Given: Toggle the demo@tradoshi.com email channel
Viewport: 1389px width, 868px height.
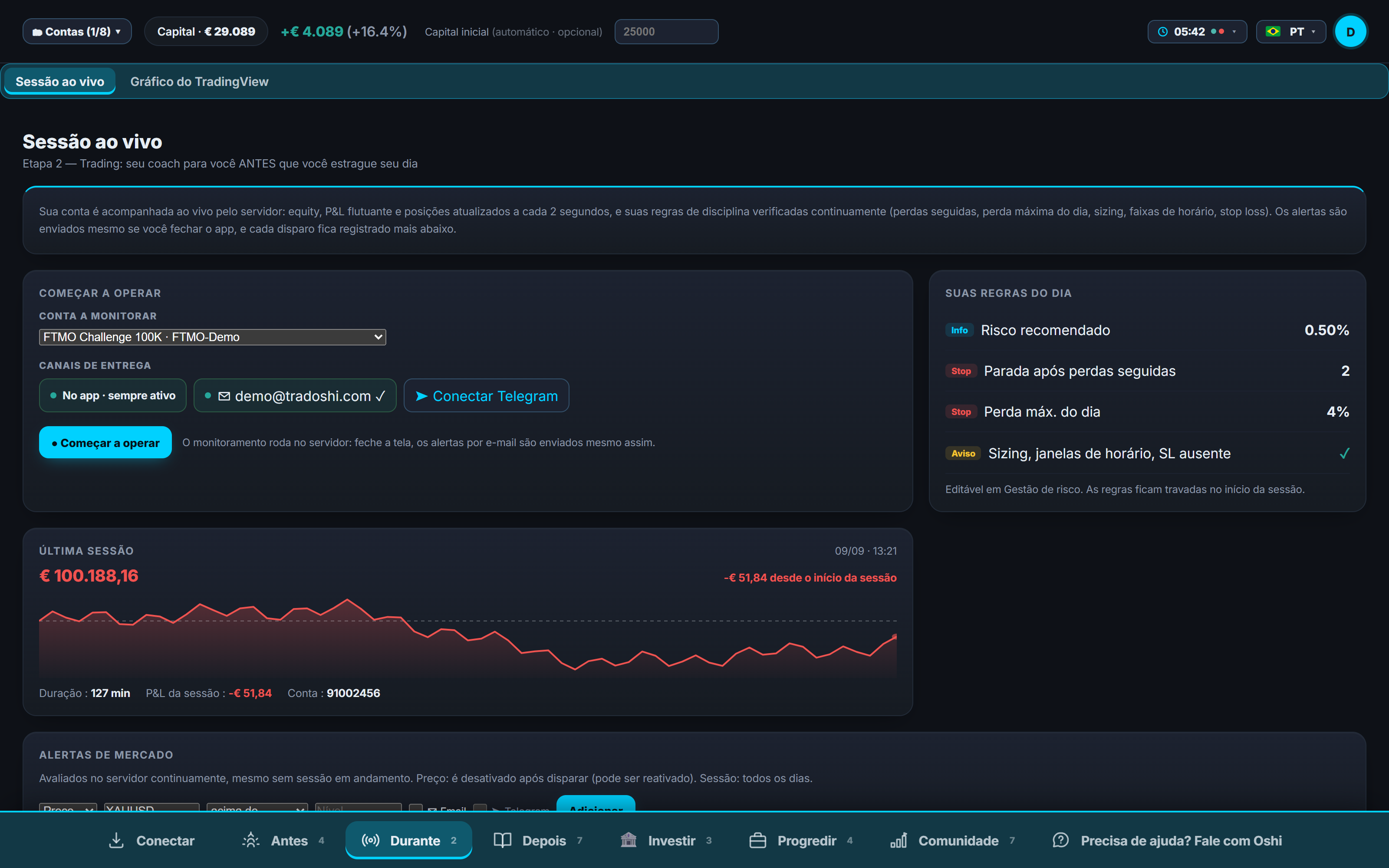Looking at the screenshot, I should pos(295,395).
